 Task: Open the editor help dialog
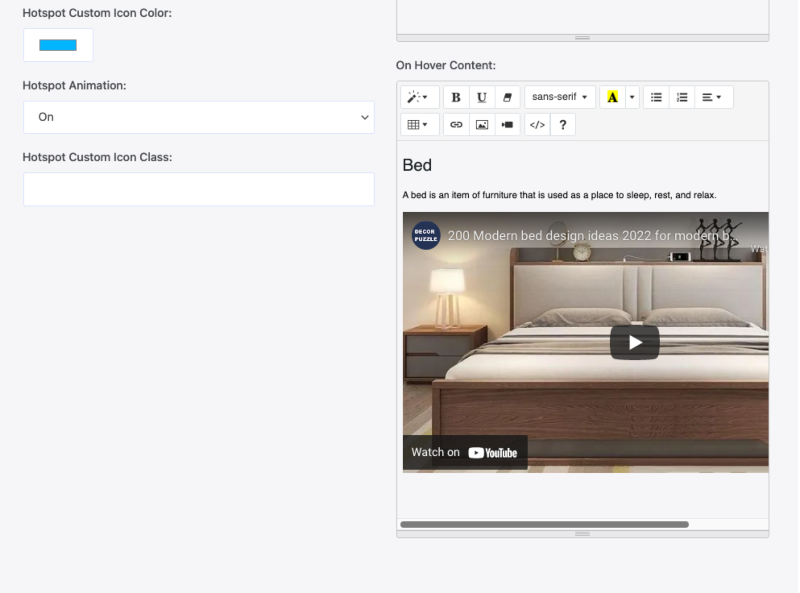tap(563, 125)
